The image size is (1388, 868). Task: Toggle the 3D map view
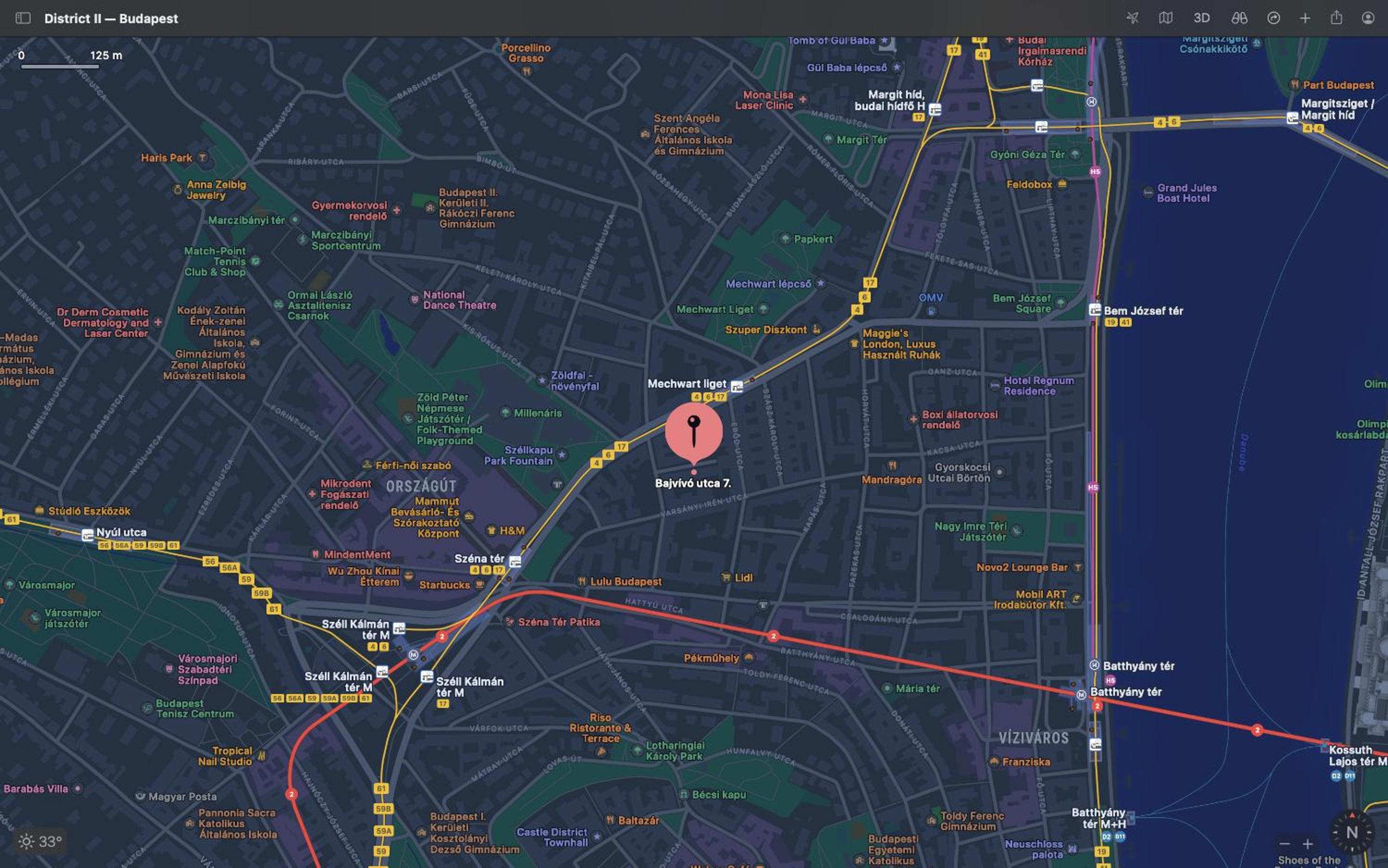(x=1202, y=18)
